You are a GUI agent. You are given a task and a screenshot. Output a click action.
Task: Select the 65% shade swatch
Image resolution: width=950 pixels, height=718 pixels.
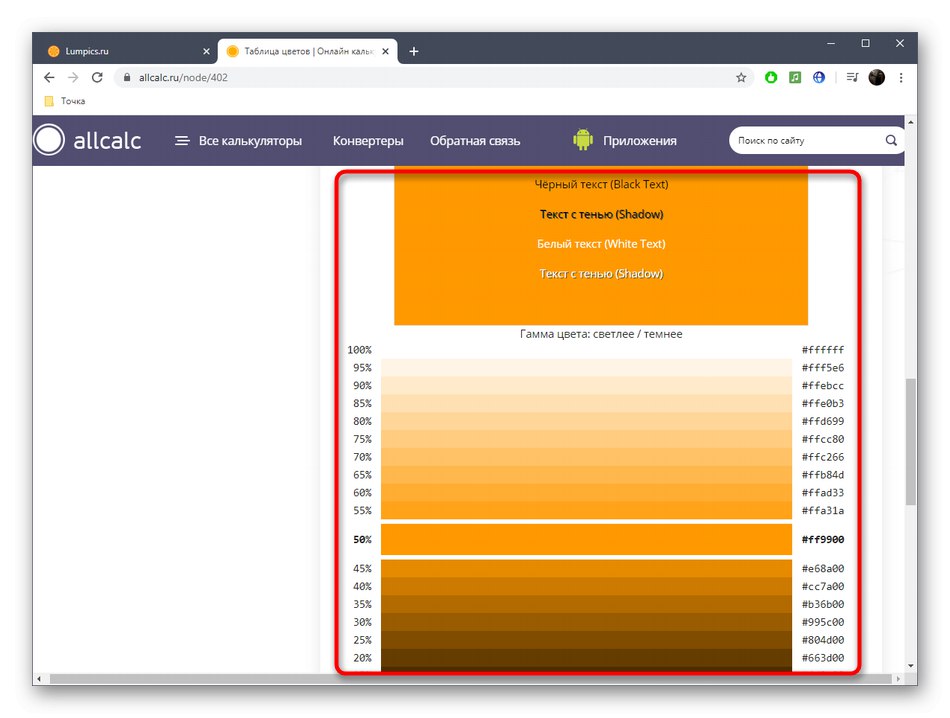coord(586,474)
